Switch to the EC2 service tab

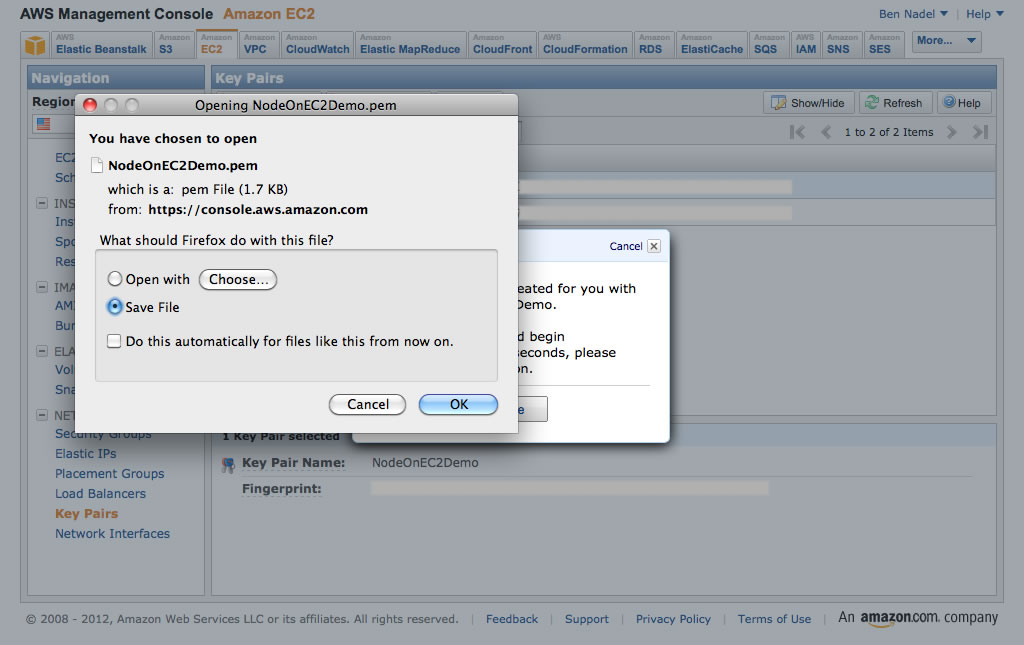click(x=216, y=45)
